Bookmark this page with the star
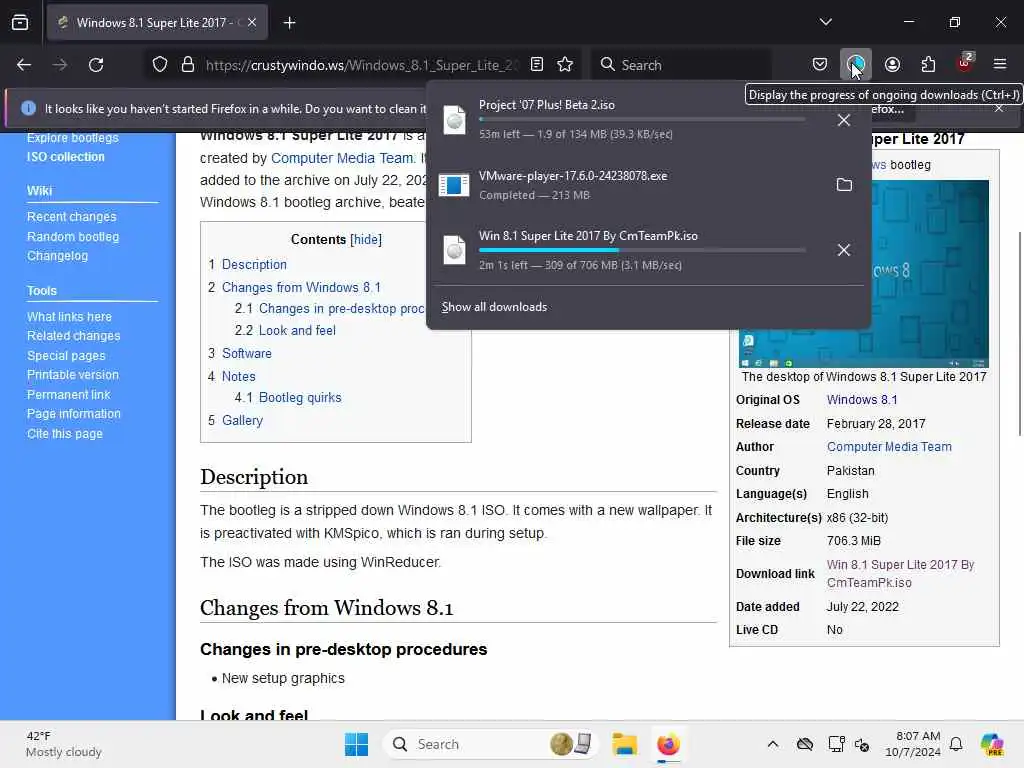The width and height of the screenshot is (1024, 768). [565, 64]
